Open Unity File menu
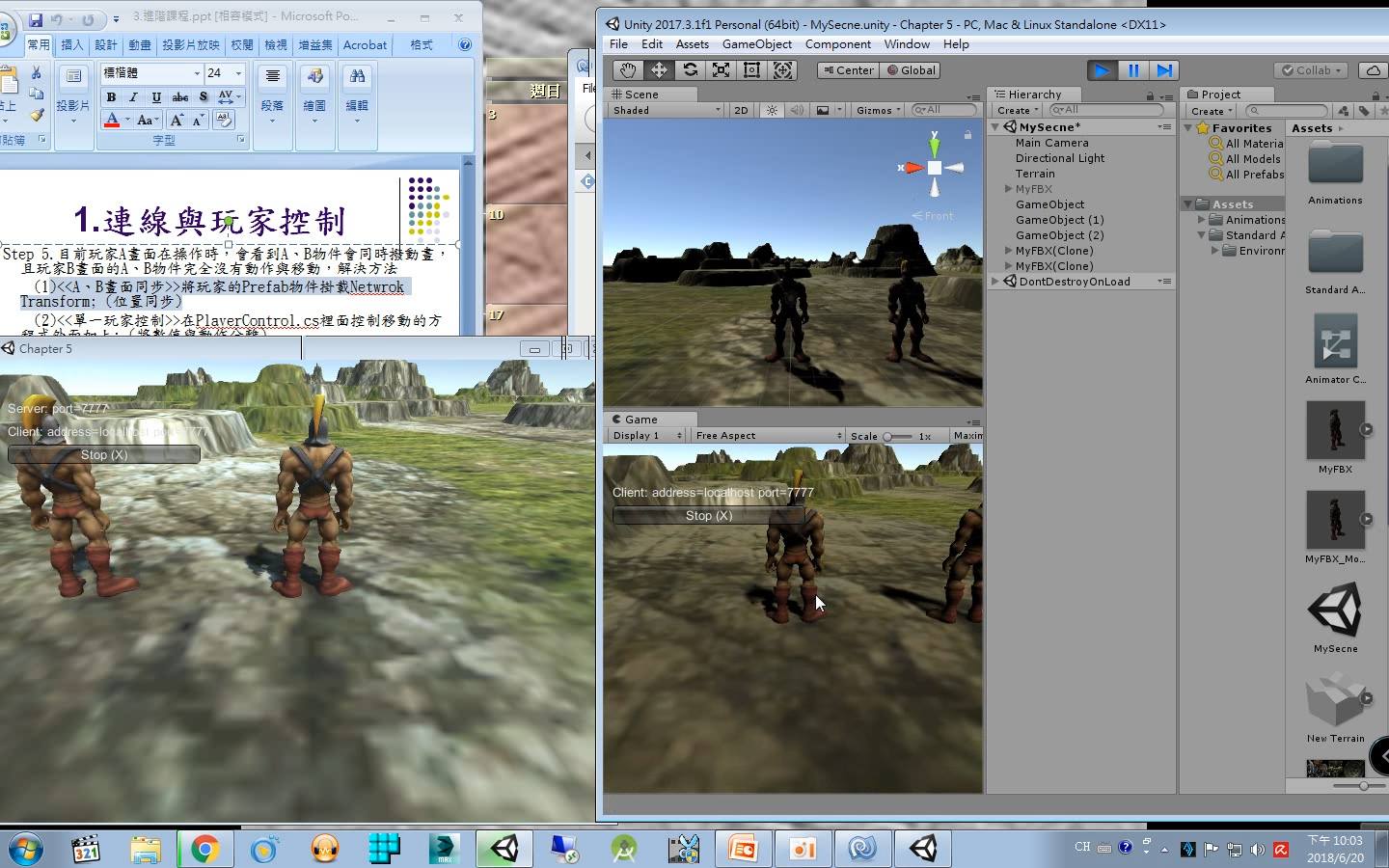 618,44
